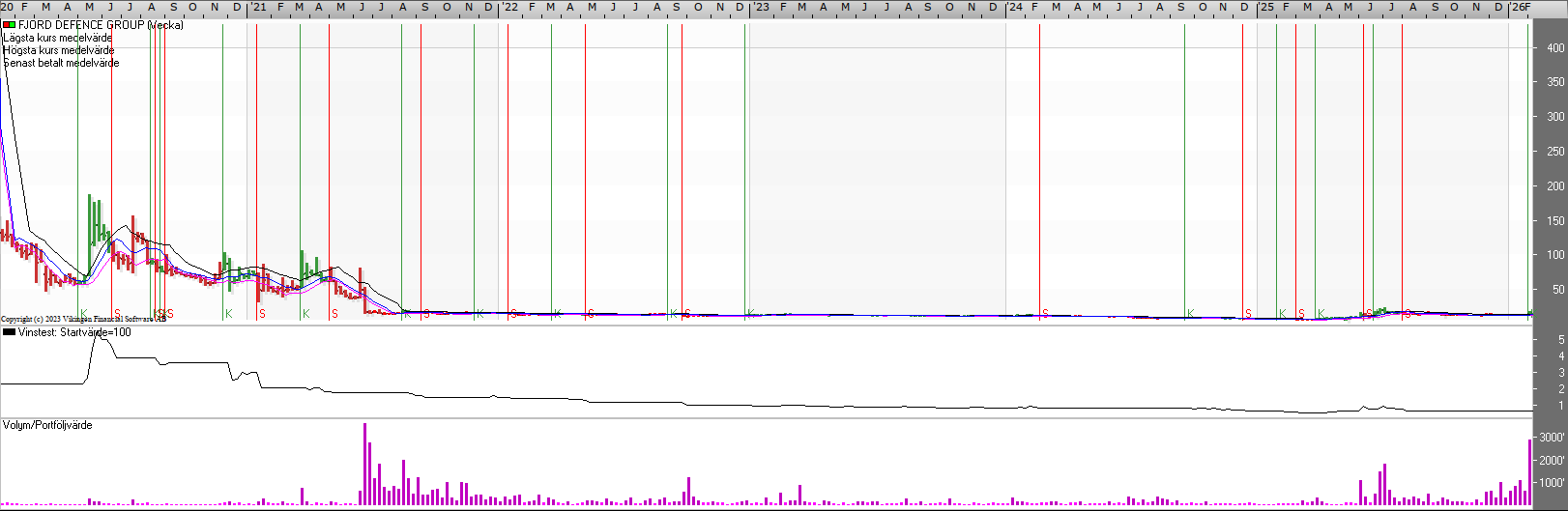Click the green K buy signal in November 2020
The image size is (1568, 511).
(x=228, y=314)
